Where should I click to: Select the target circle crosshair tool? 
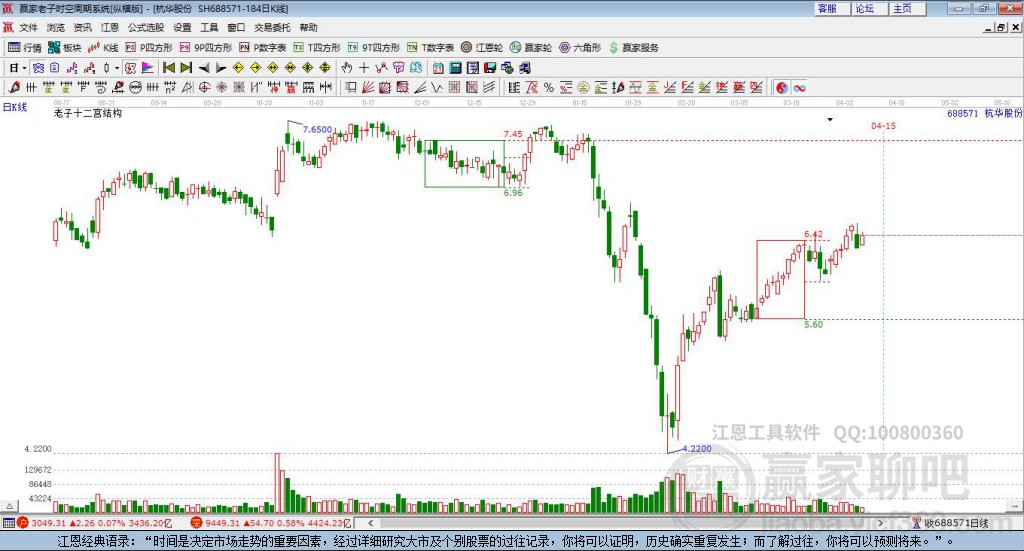click(x=204, y=87)
